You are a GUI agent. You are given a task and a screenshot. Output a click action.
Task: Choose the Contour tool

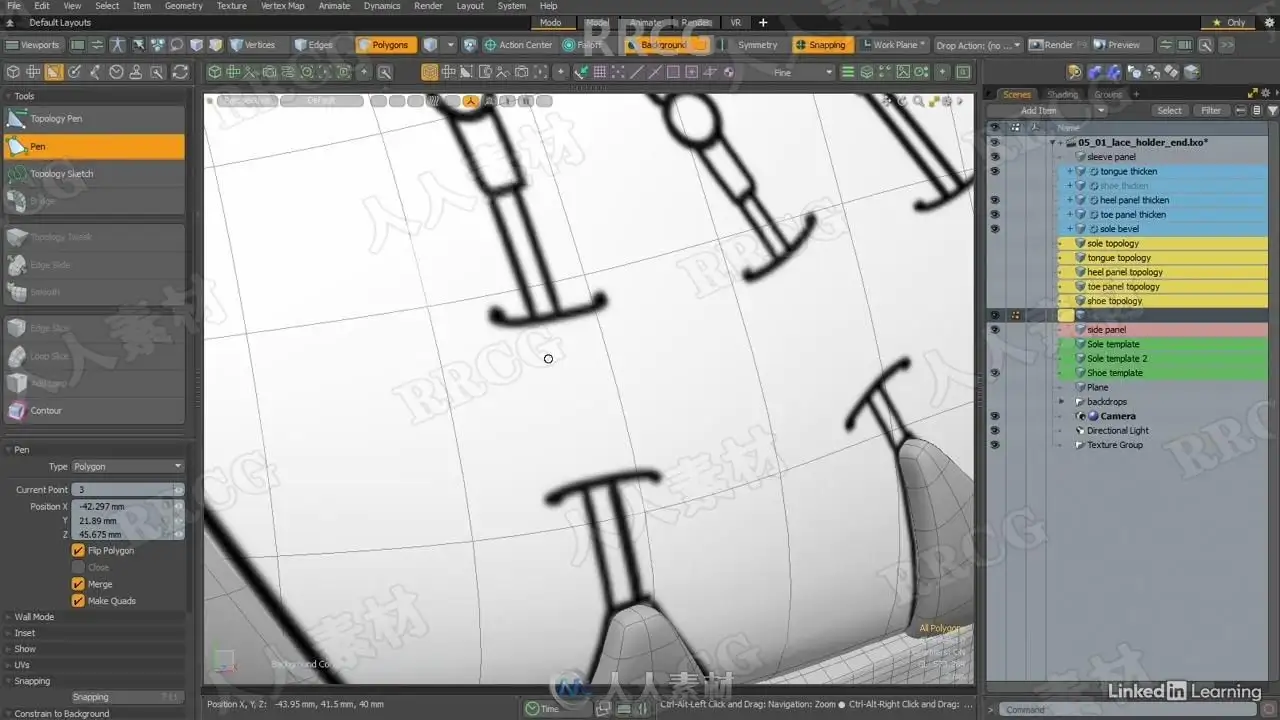94,410
